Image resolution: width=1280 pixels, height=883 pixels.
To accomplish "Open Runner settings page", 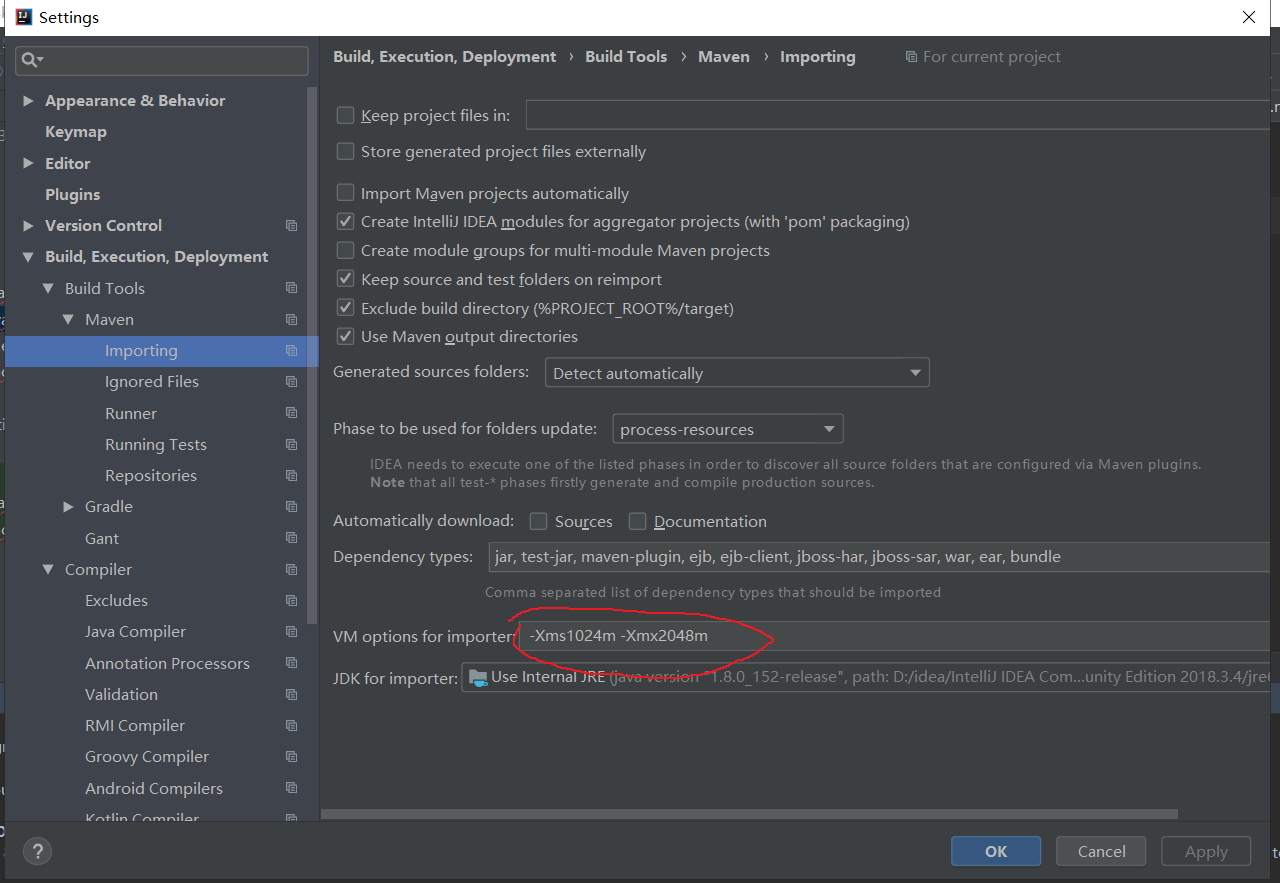I will point(131,413).
